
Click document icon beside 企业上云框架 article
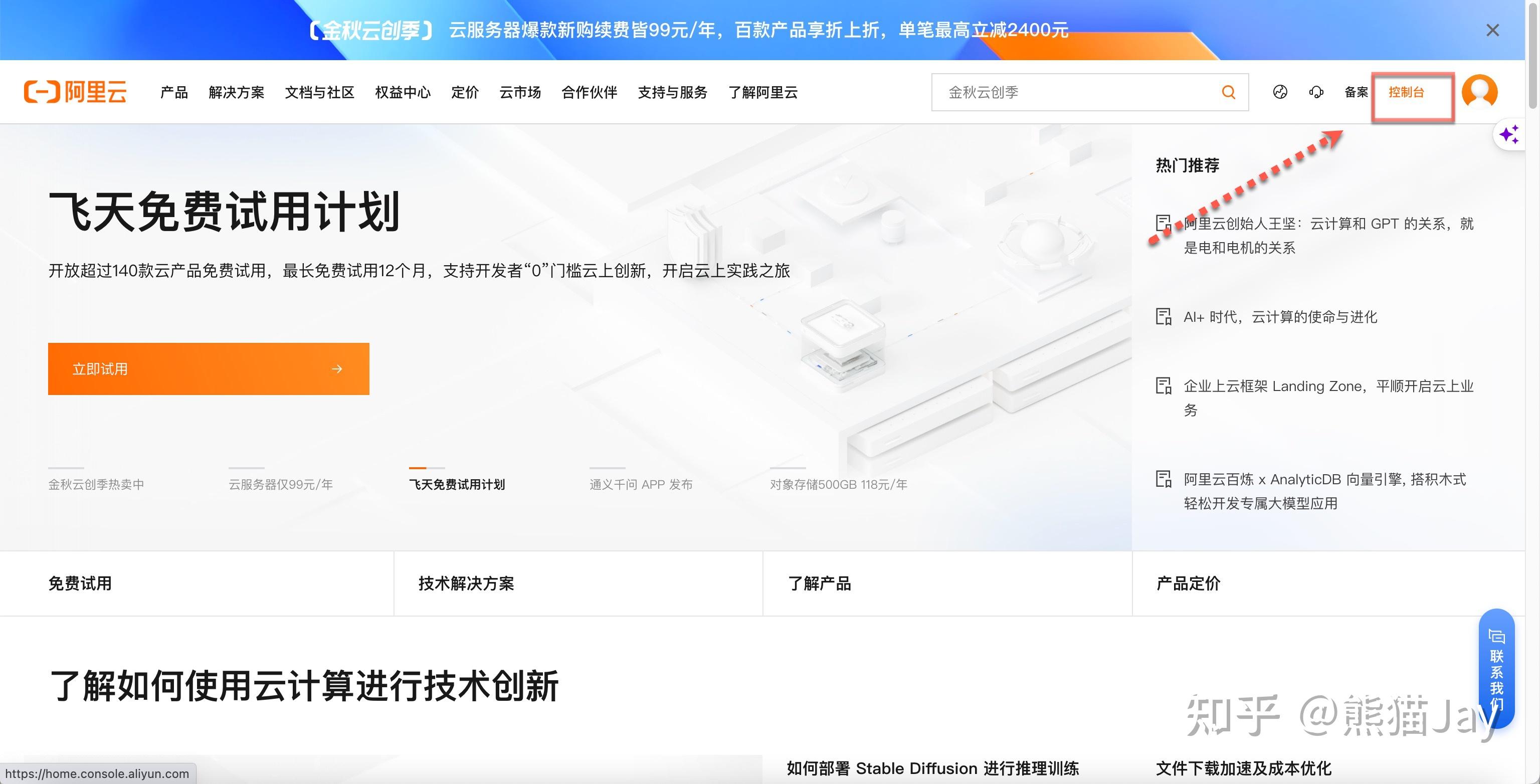1164,385
